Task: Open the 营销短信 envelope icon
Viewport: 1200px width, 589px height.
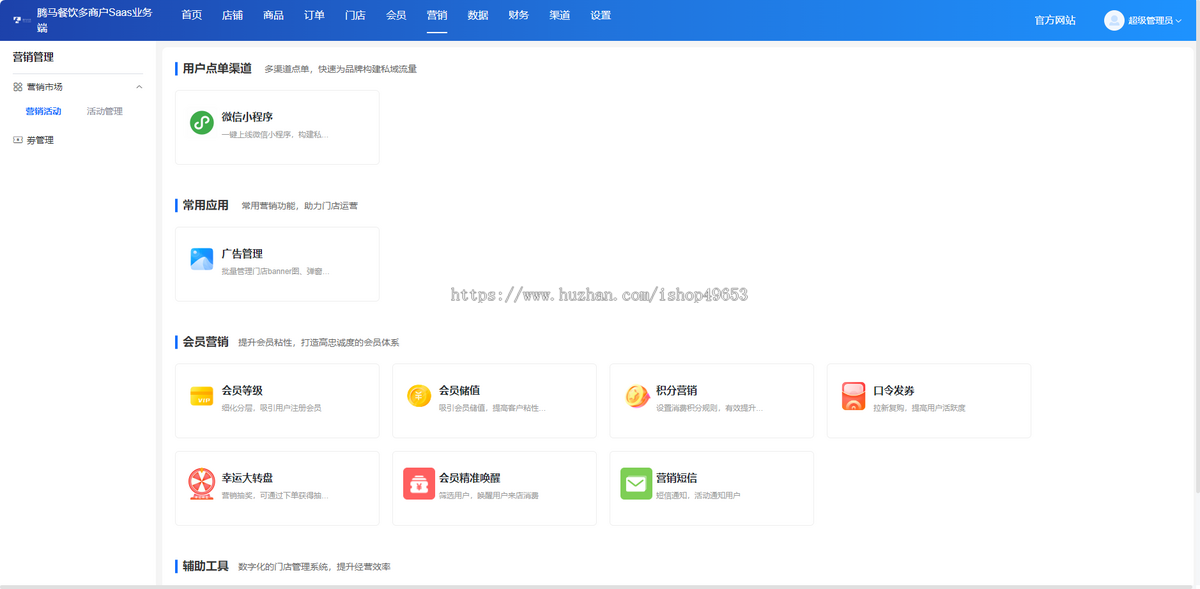Action: click(x=636, y=485)
